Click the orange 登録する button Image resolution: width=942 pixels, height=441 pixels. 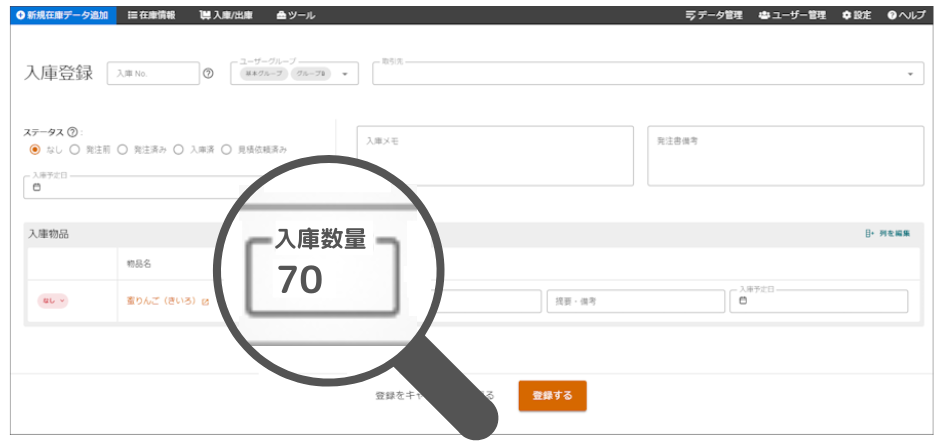point(552,396)
